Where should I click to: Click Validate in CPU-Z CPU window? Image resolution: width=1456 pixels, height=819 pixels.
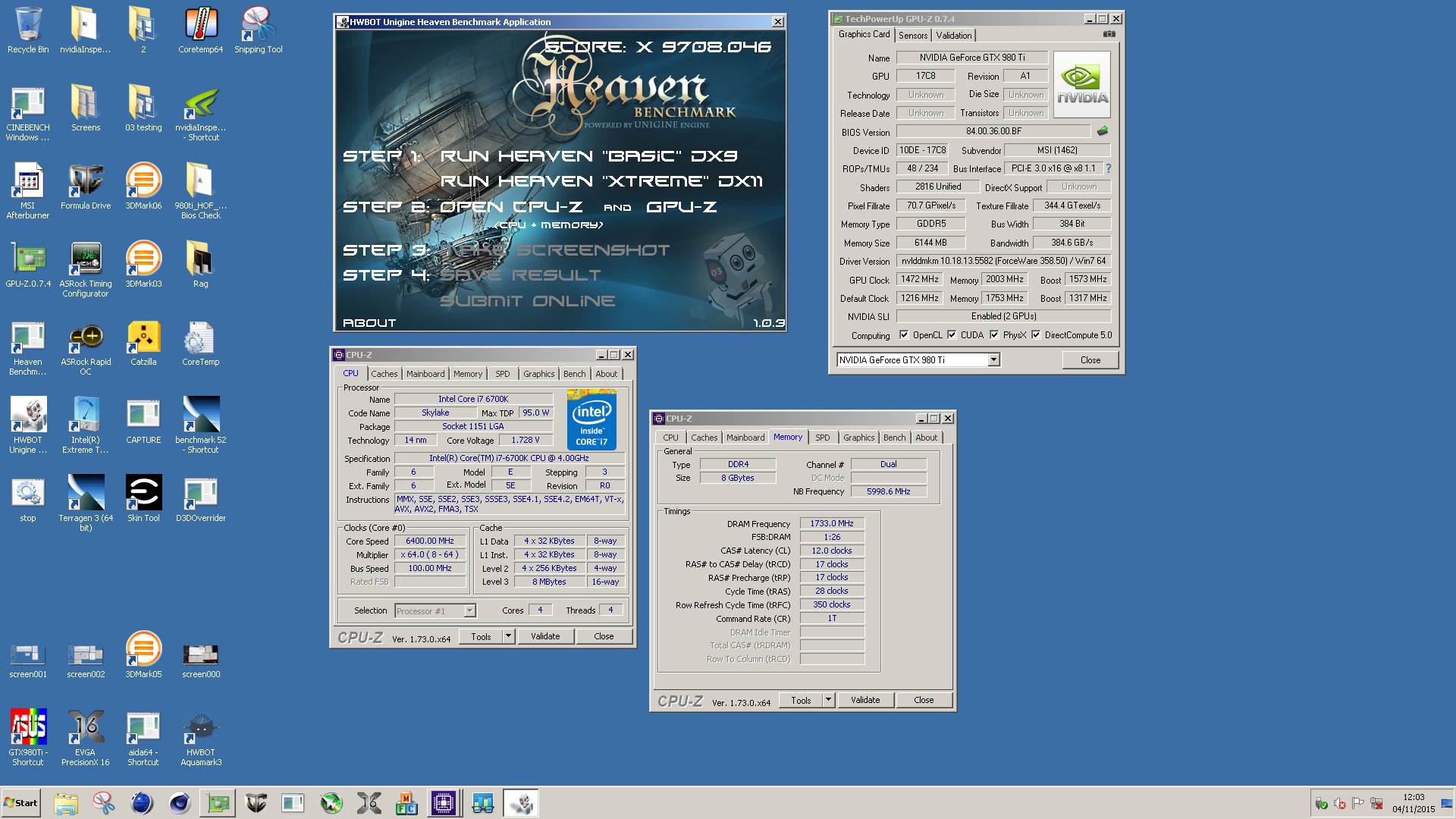pos(545,636)
